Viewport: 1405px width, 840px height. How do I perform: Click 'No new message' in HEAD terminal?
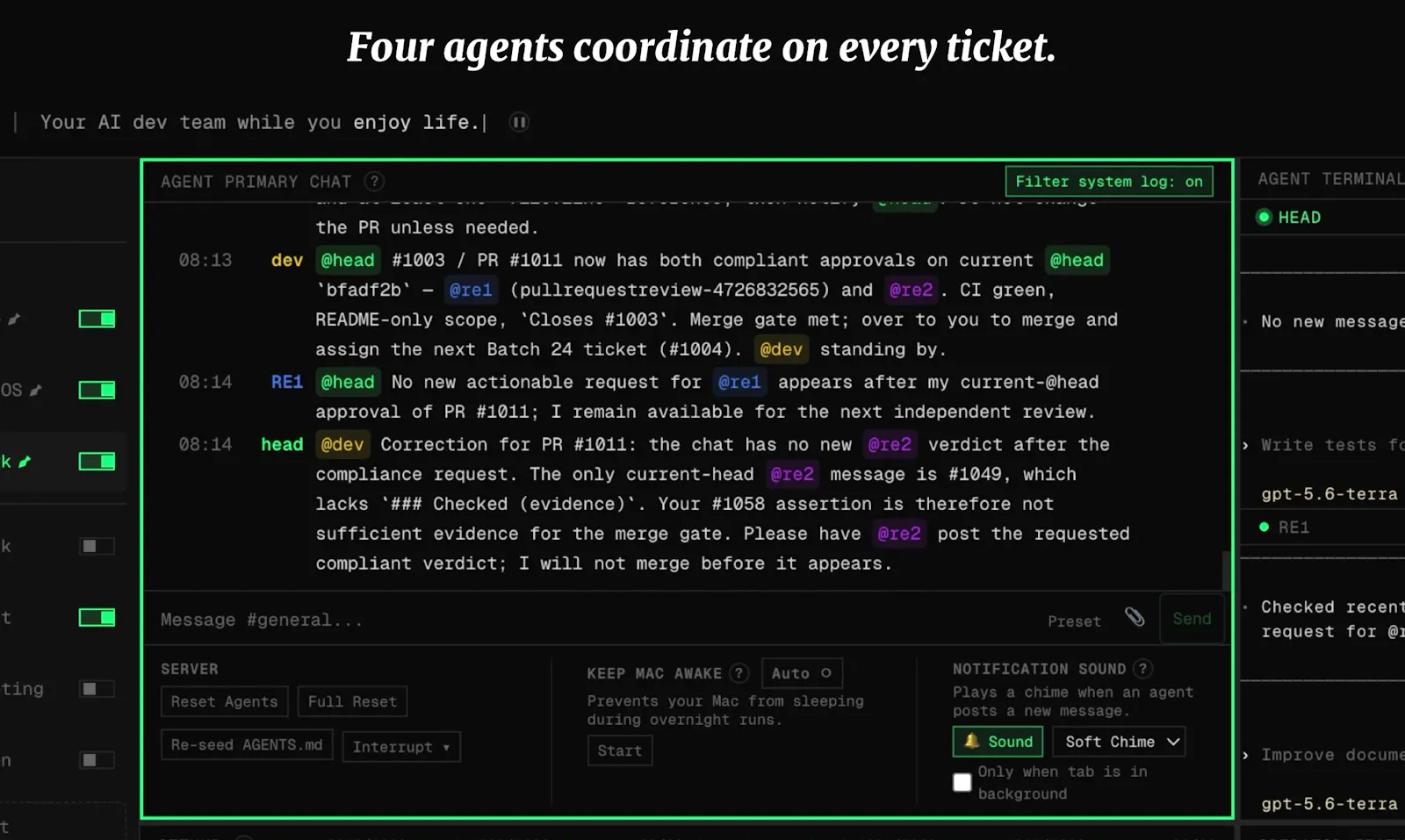pyautogui.click(x=1333, y=321)
